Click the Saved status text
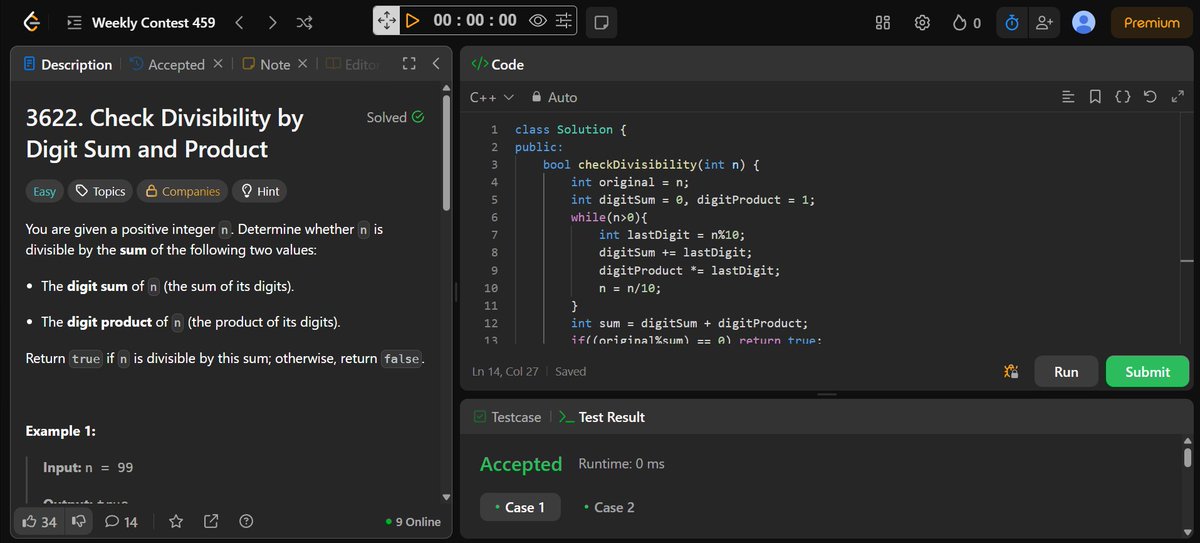The height and width of the screenshot is (543, 1200). point(571,371)
